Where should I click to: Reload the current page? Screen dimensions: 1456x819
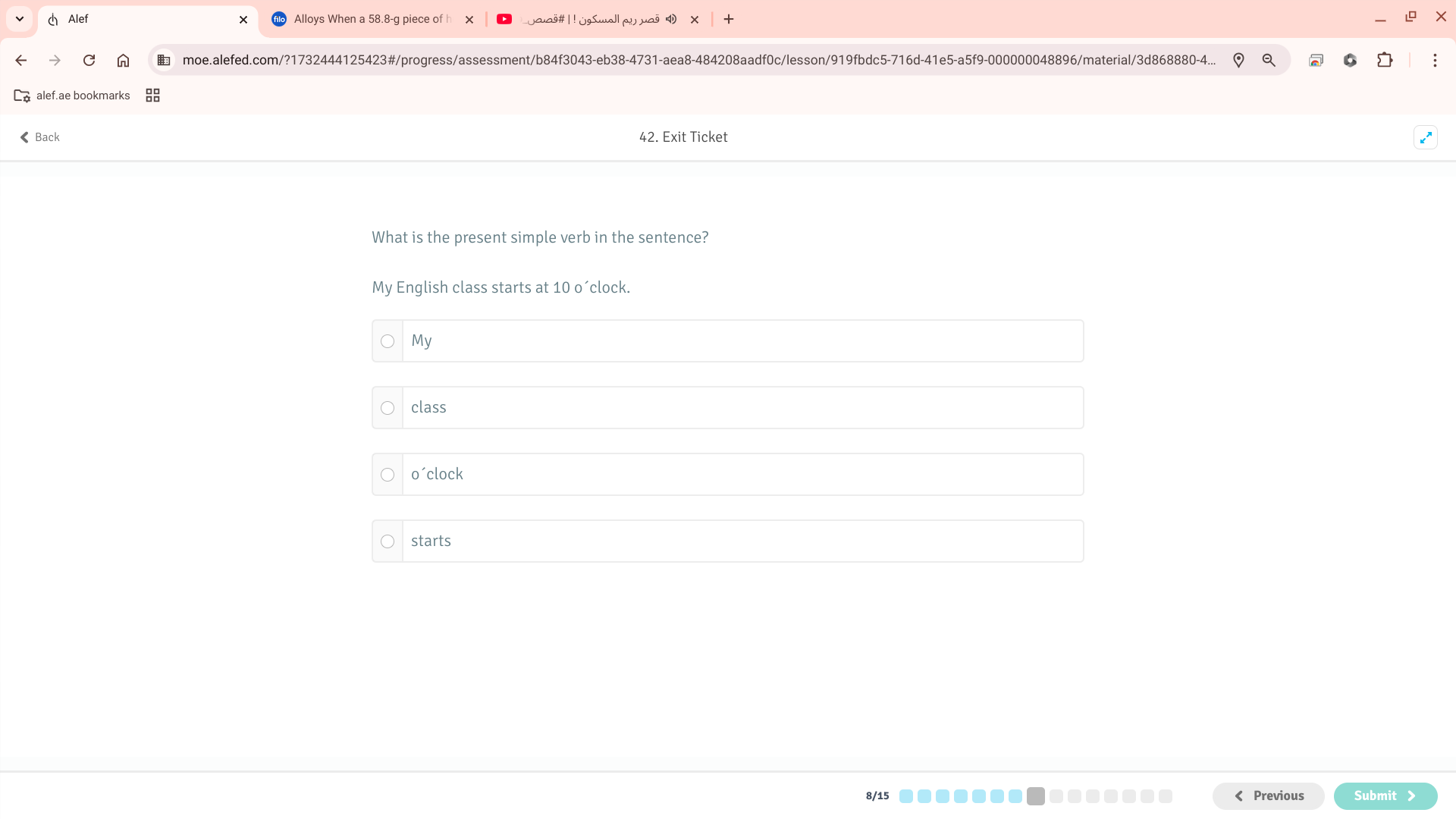[89, 60]
